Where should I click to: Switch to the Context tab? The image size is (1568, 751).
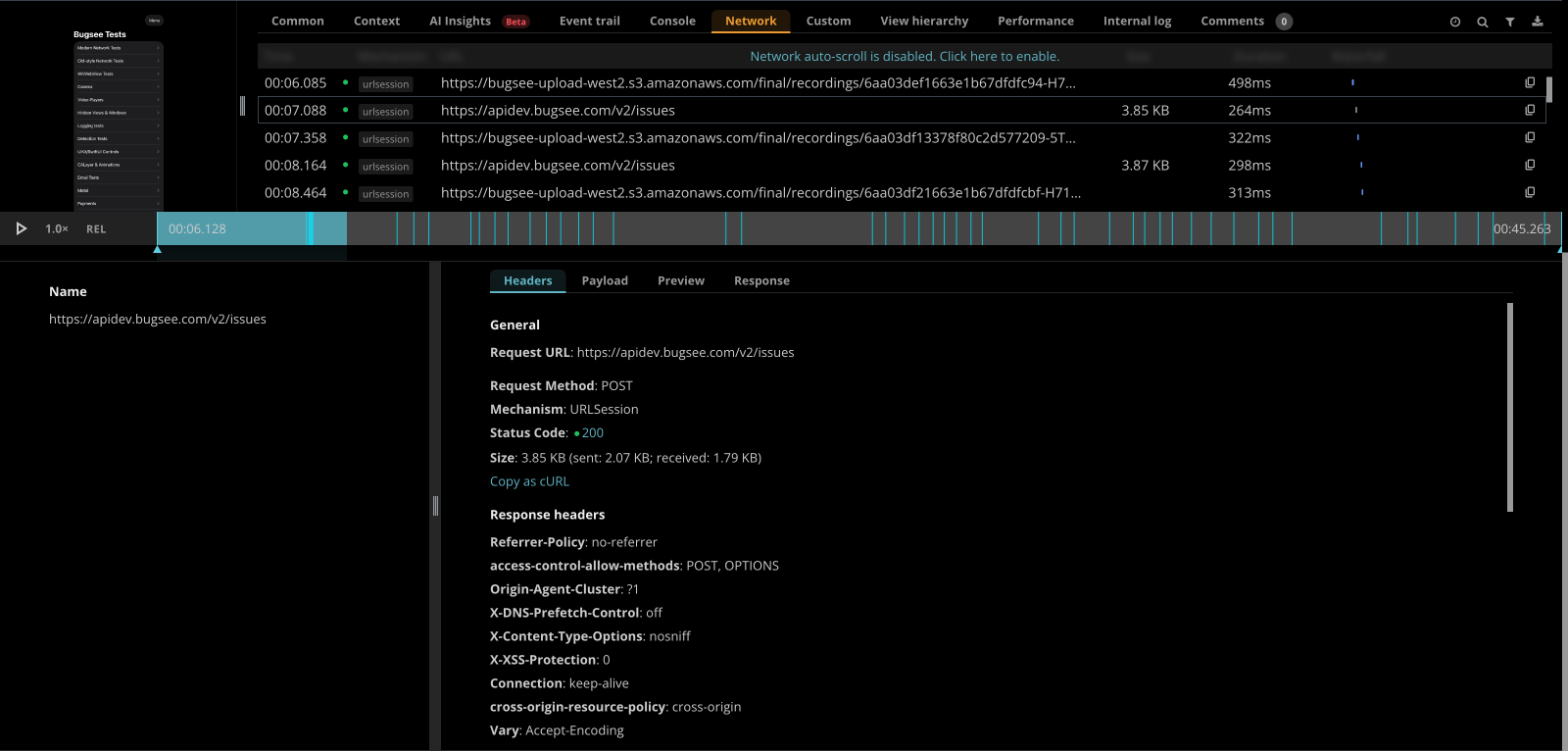pyautogui.click(x=376, y=21)
